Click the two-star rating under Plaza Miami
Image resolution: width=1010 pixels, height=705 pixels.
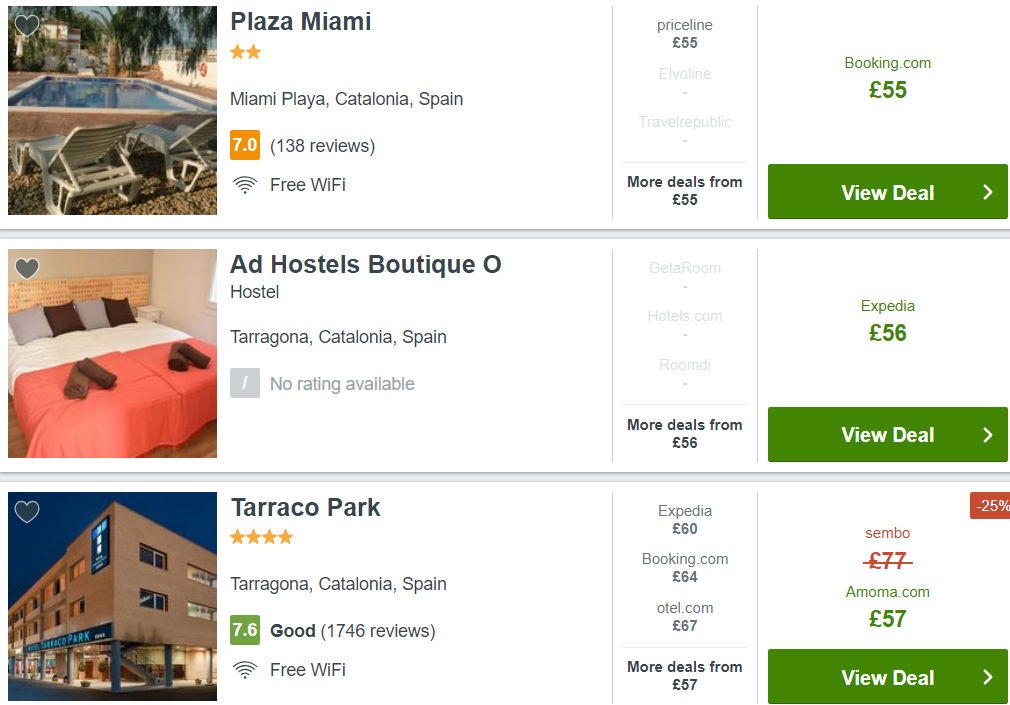(245, 52)
